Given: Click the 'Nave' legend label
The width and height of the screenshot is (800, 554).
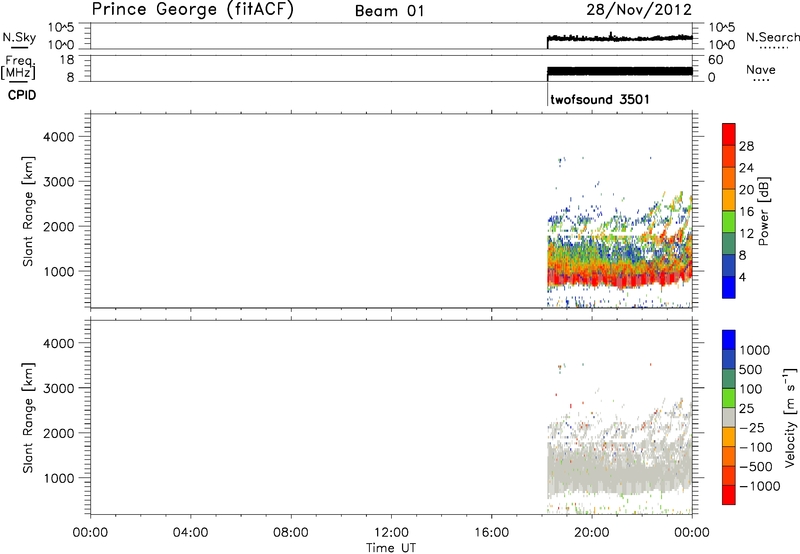Looking at the screenshot, I should pyautogui.click(x=761, y=69).
